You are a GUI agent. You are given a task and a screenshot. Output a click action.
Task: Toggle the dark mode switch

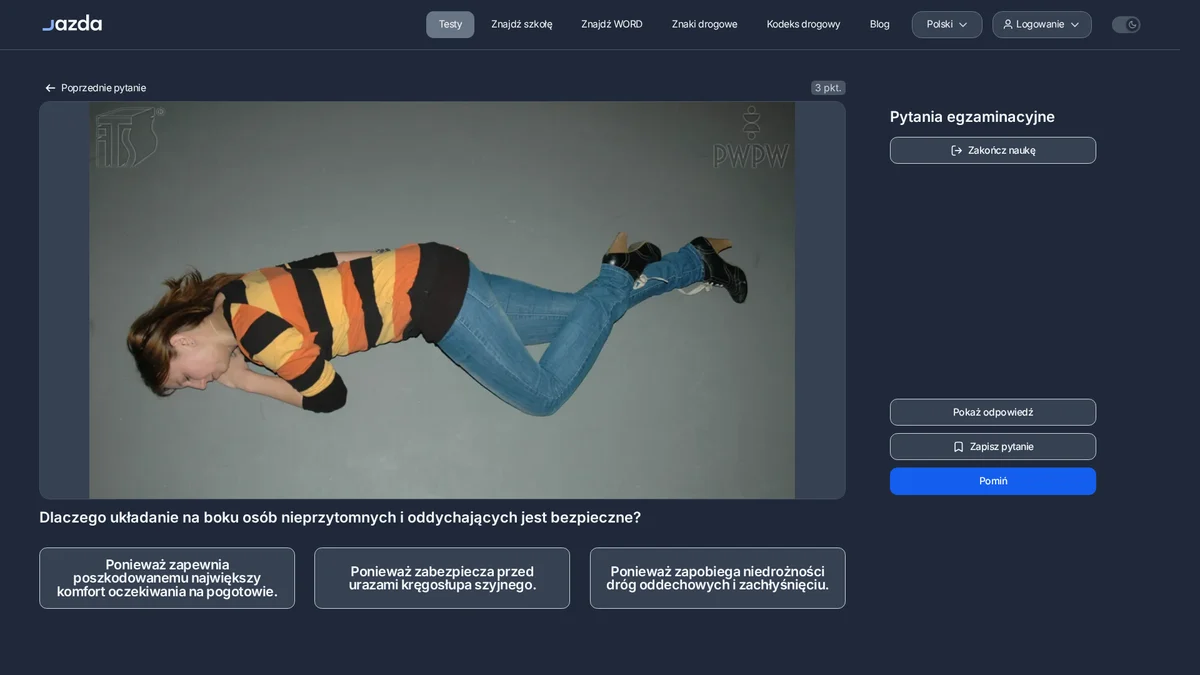coord(1126,25)
